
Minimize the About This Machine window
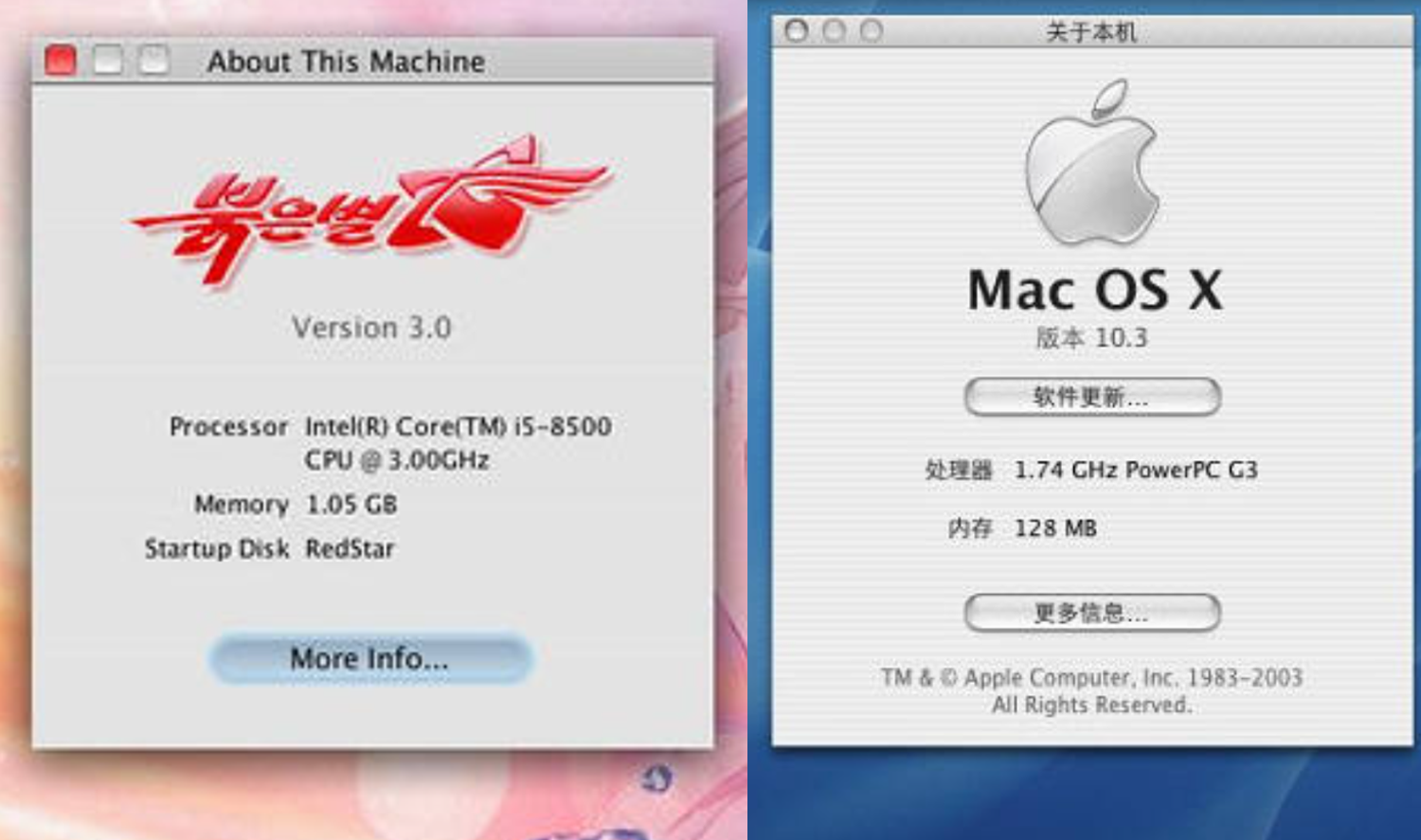coord(107,61)
